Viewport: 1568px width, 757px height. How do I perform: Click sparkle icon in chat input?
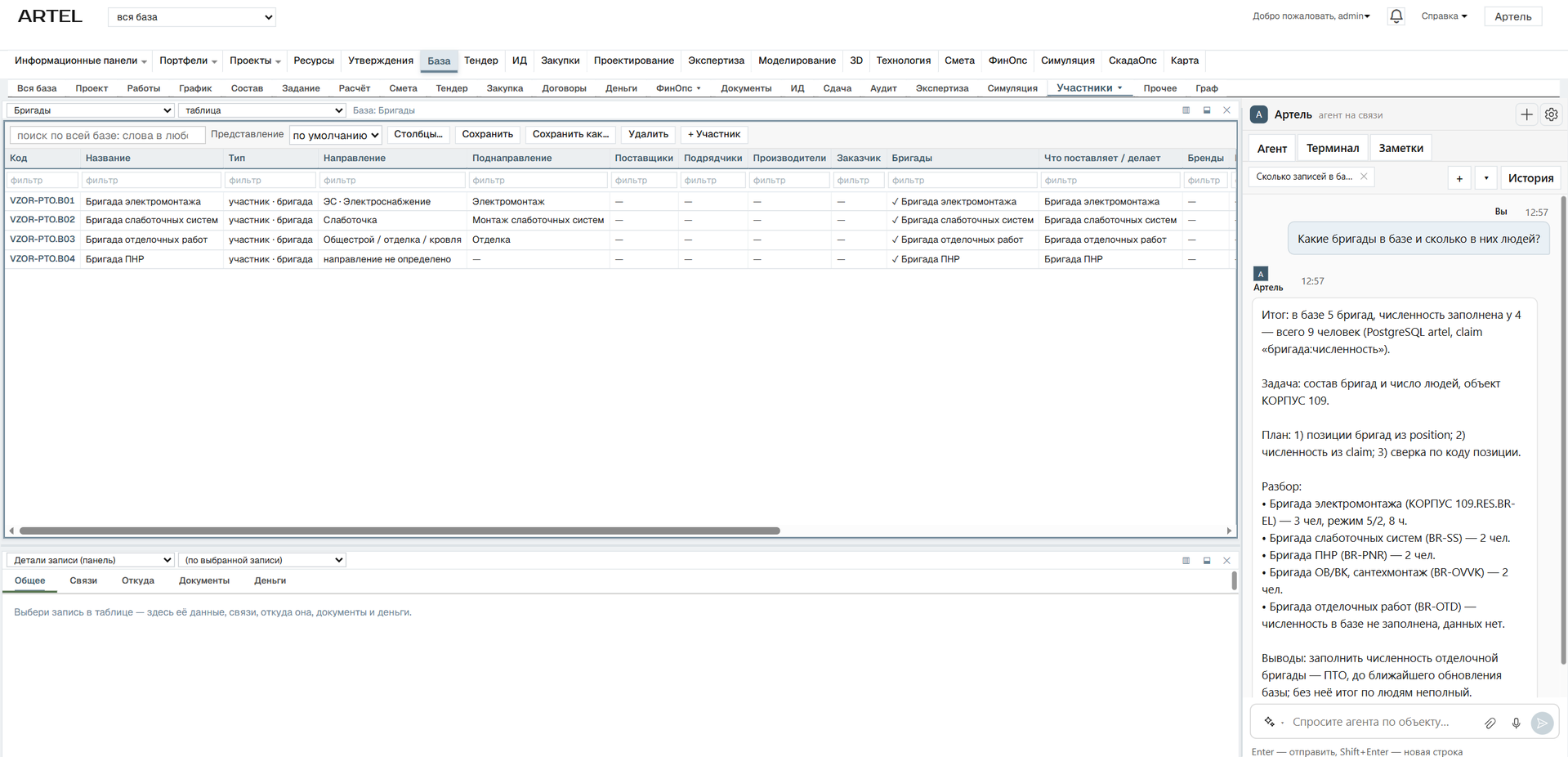[1269, 722]
